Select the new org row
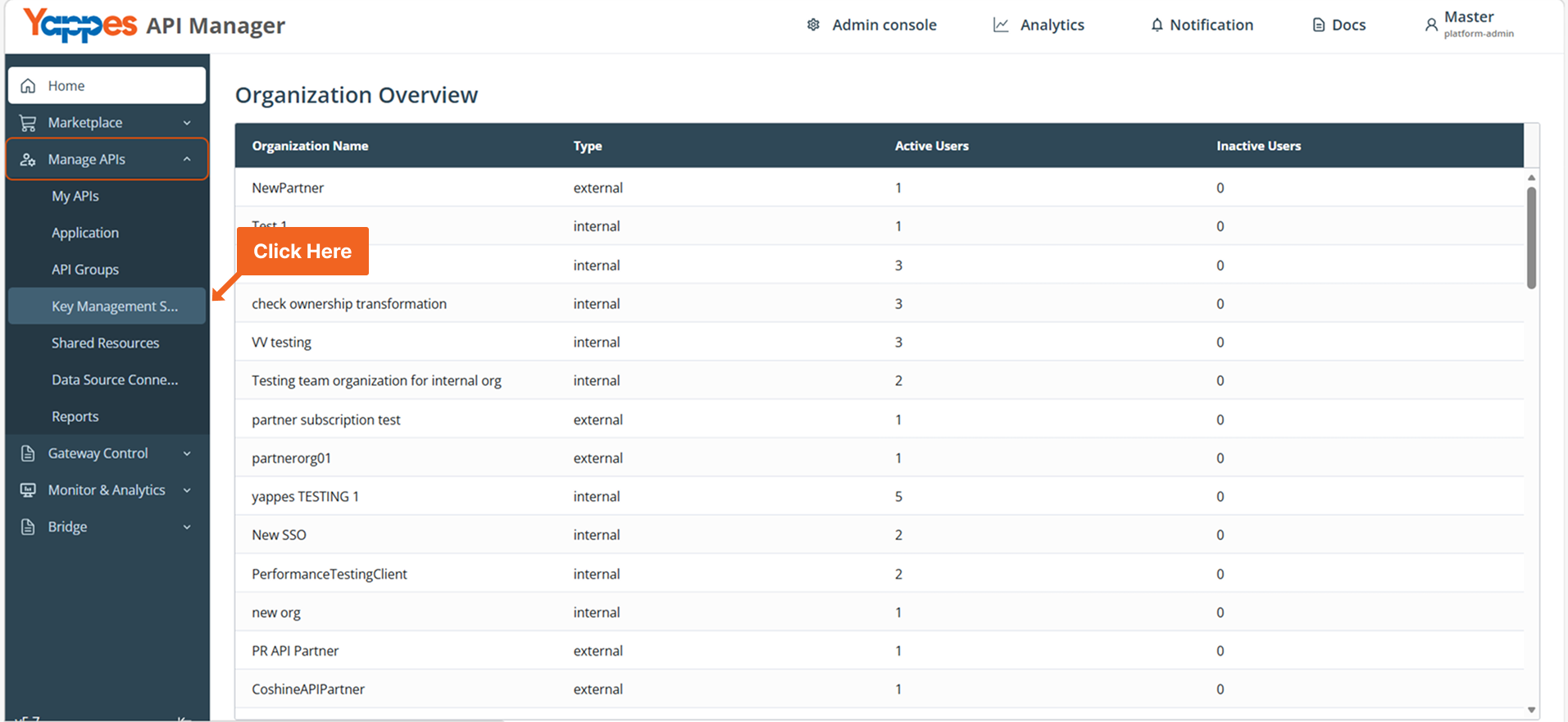 879,612
